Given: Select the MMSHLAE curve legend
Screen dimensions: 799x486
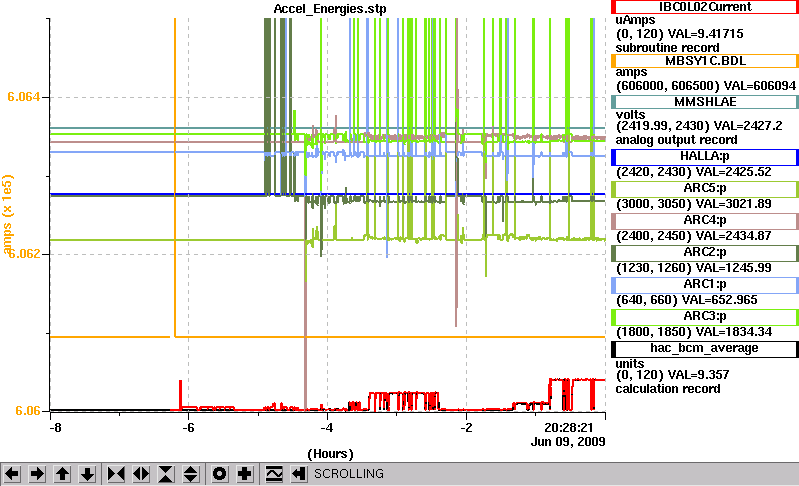Looking at the screenshot, I should point(705,102).
